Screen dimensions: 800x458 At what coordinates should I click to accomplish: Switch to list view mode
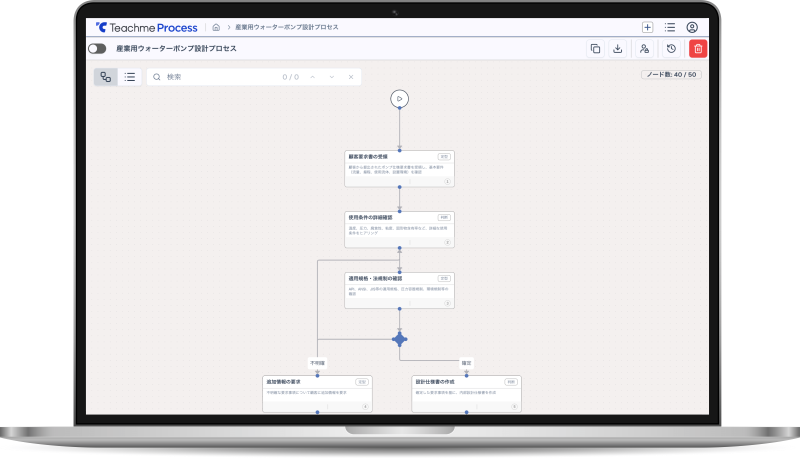[131, 77]
